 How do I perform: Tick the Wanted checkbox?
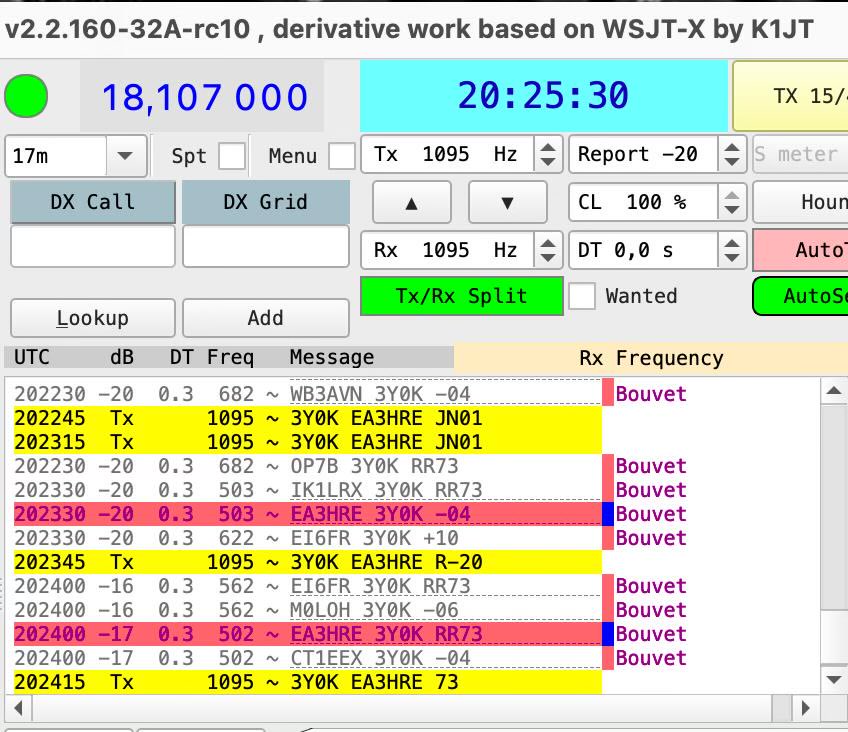click(x=582, y=296)
